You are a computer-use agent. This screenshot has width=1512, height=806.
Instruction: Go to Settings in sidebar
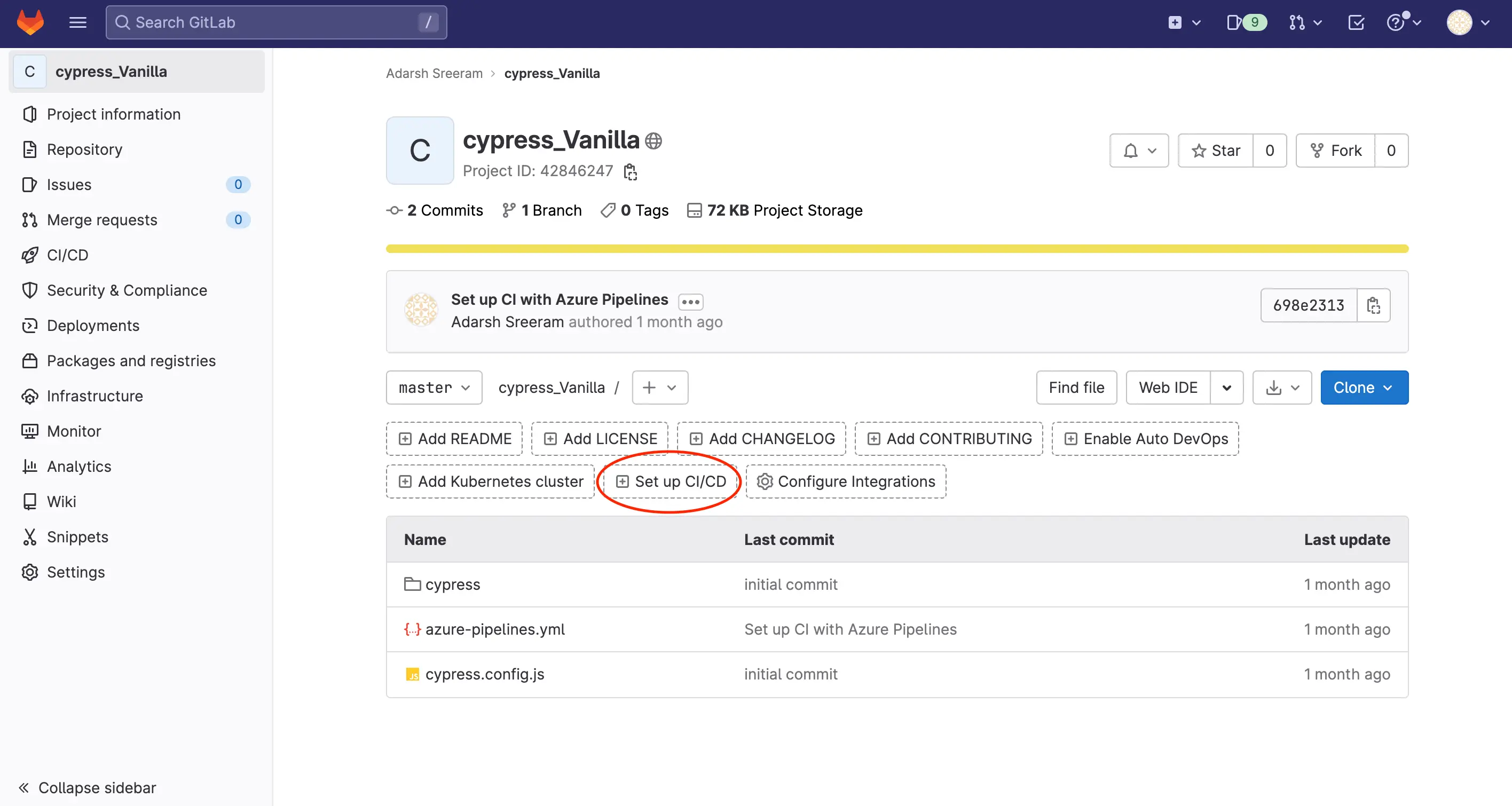[76, 571]
